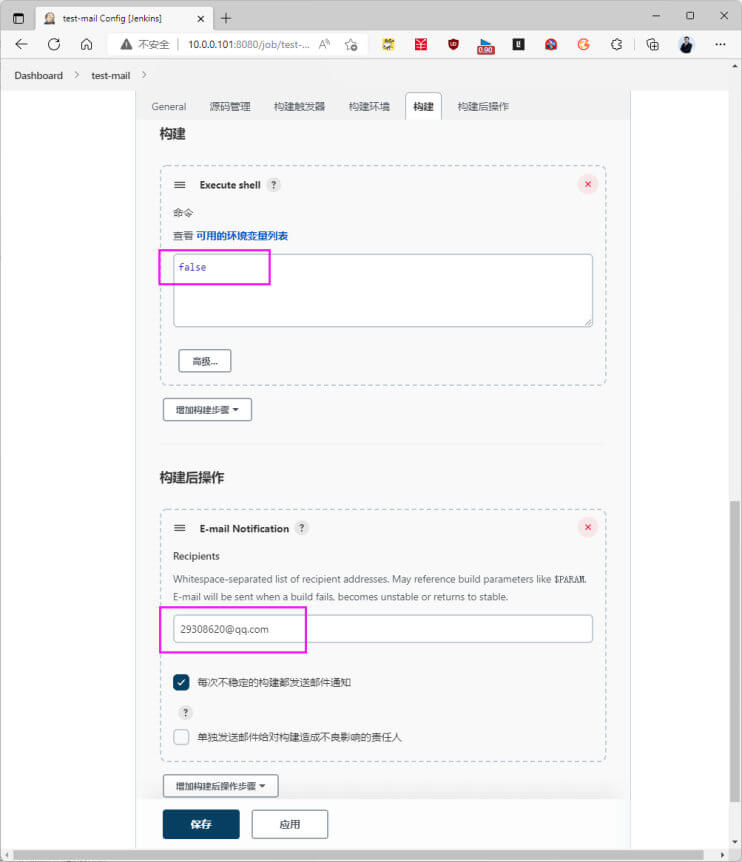Check send separate mail to responsible individuals
Screen dimensions: 742x862
pyautogui.click(x=181, y=737)
